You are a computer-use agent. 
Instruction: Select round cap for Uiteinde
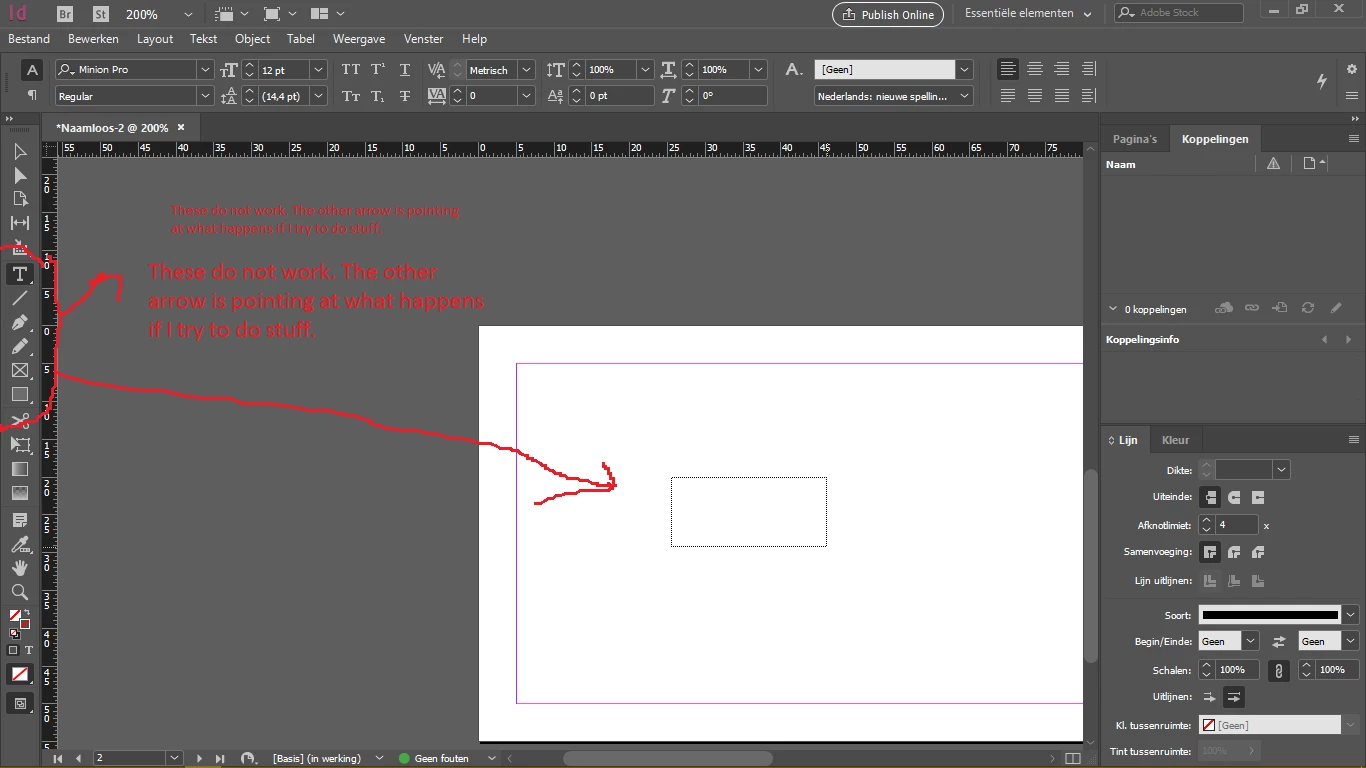click(1234, 497)
